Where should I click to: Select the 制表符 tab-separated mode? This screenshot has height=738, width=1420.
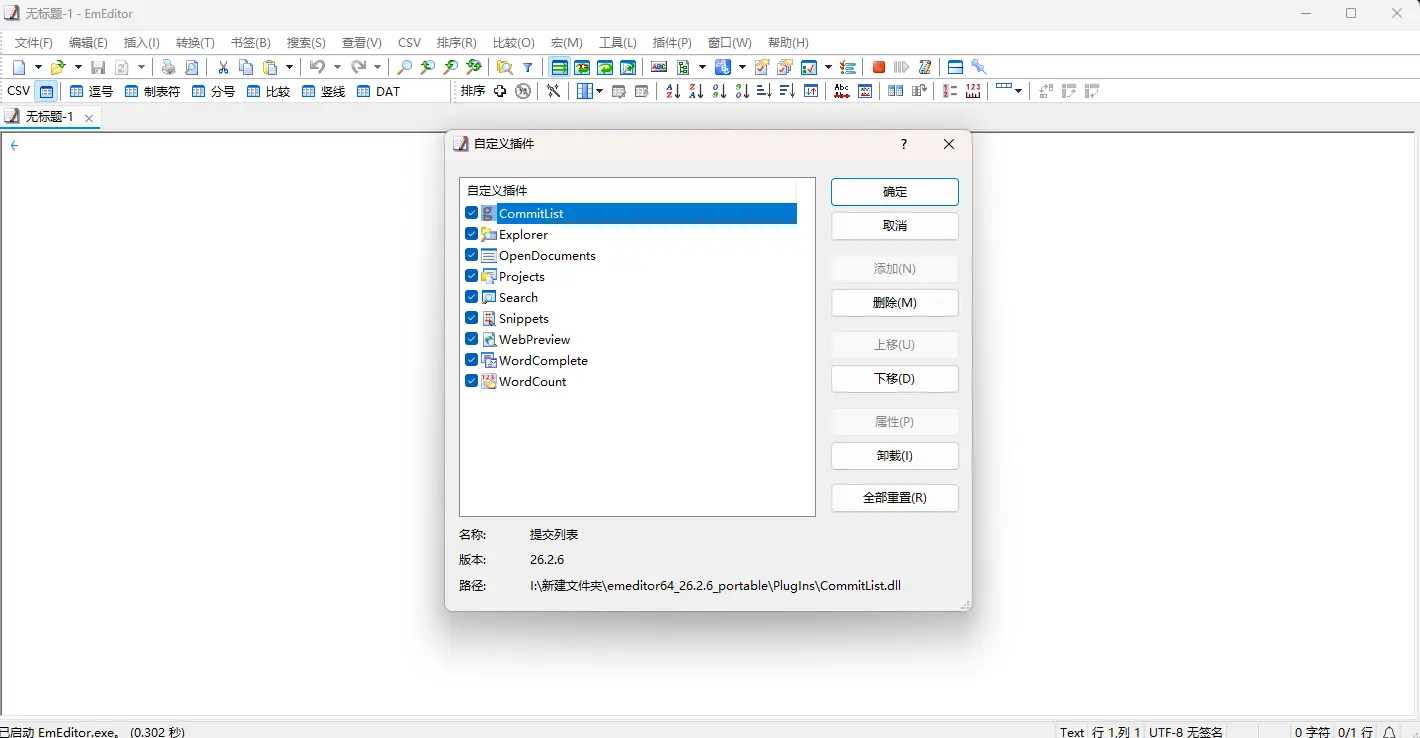point(152,91)
